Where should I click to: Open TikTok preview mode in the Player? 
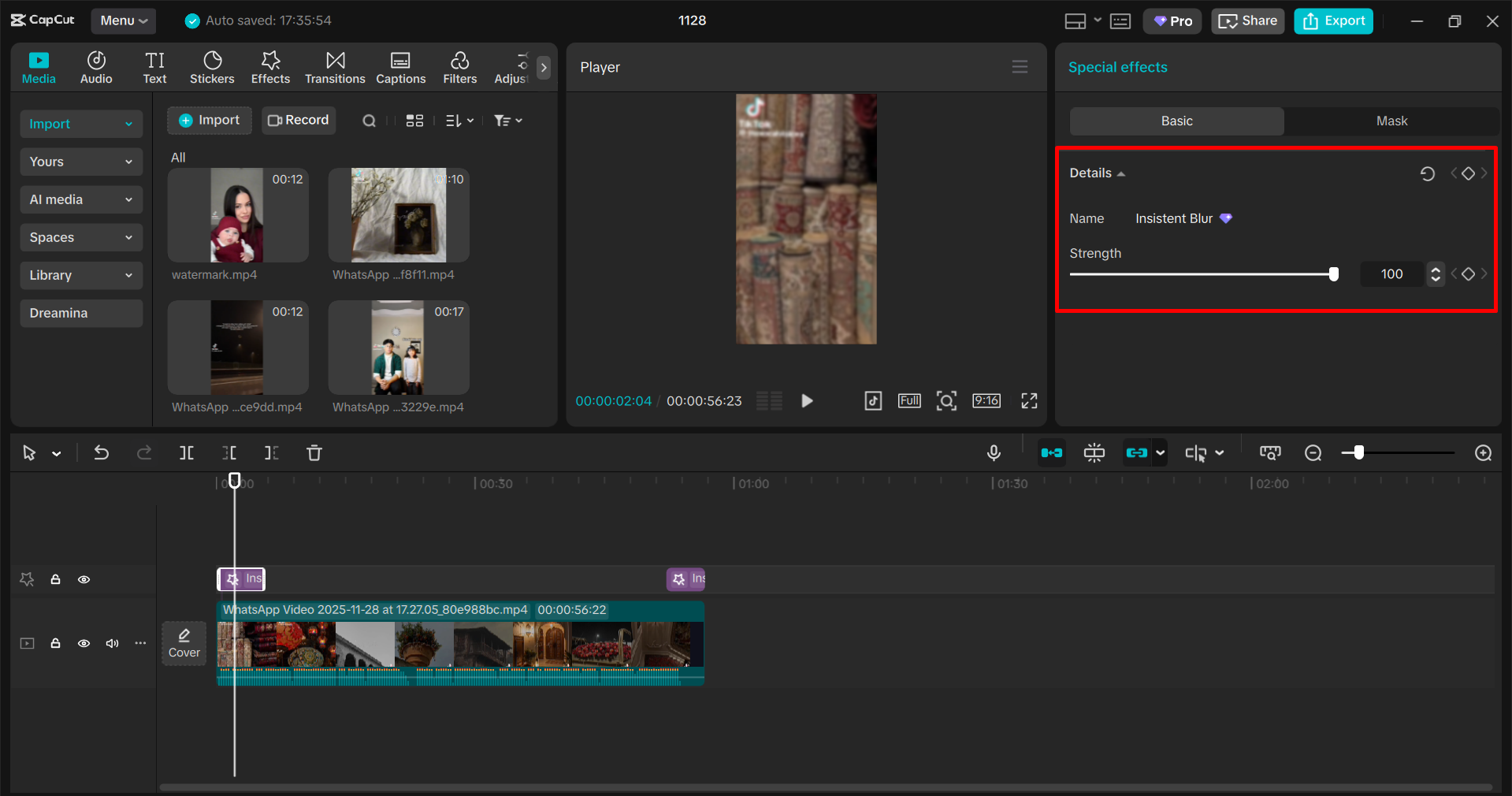872,400
